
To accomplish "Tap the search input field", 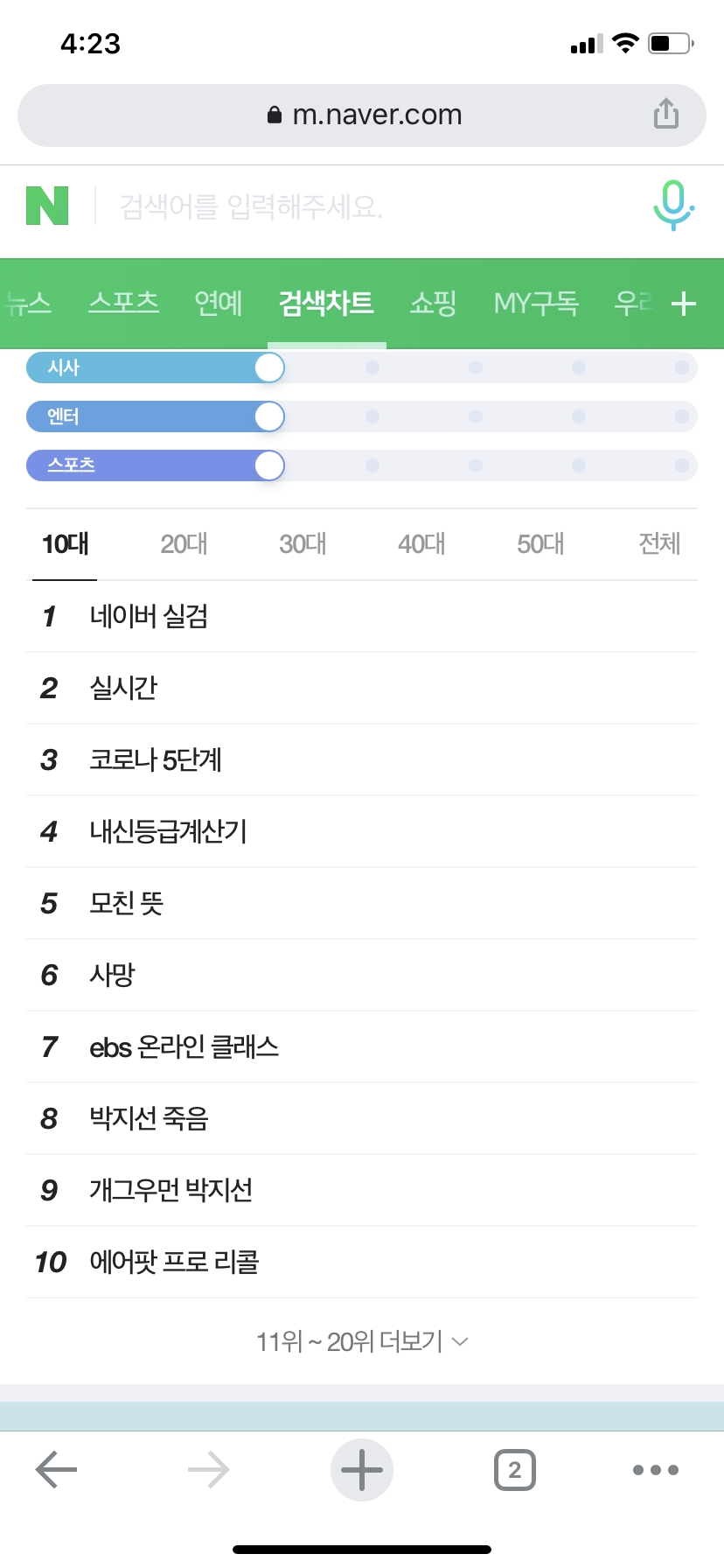I will [367, 207].
